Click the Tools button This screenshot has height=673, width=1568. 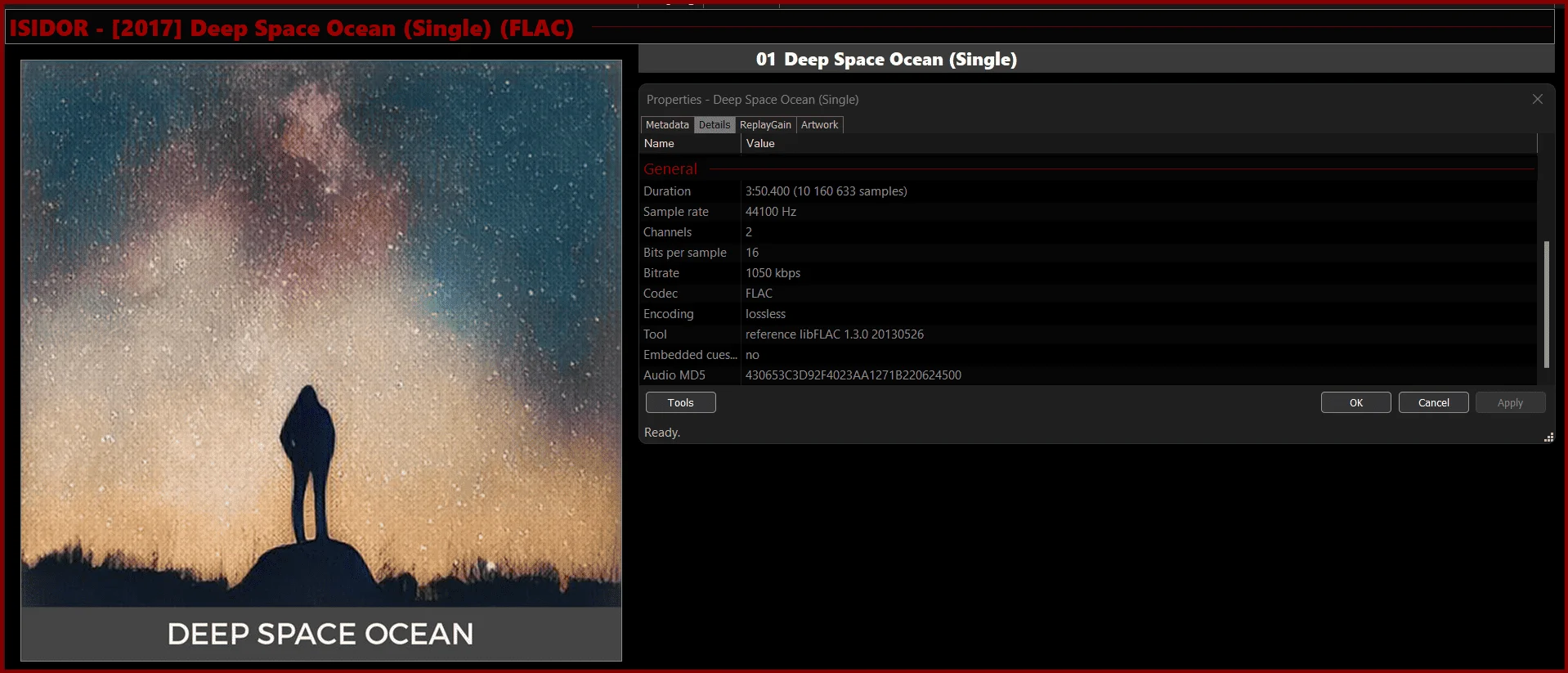[x=680, y=402]
